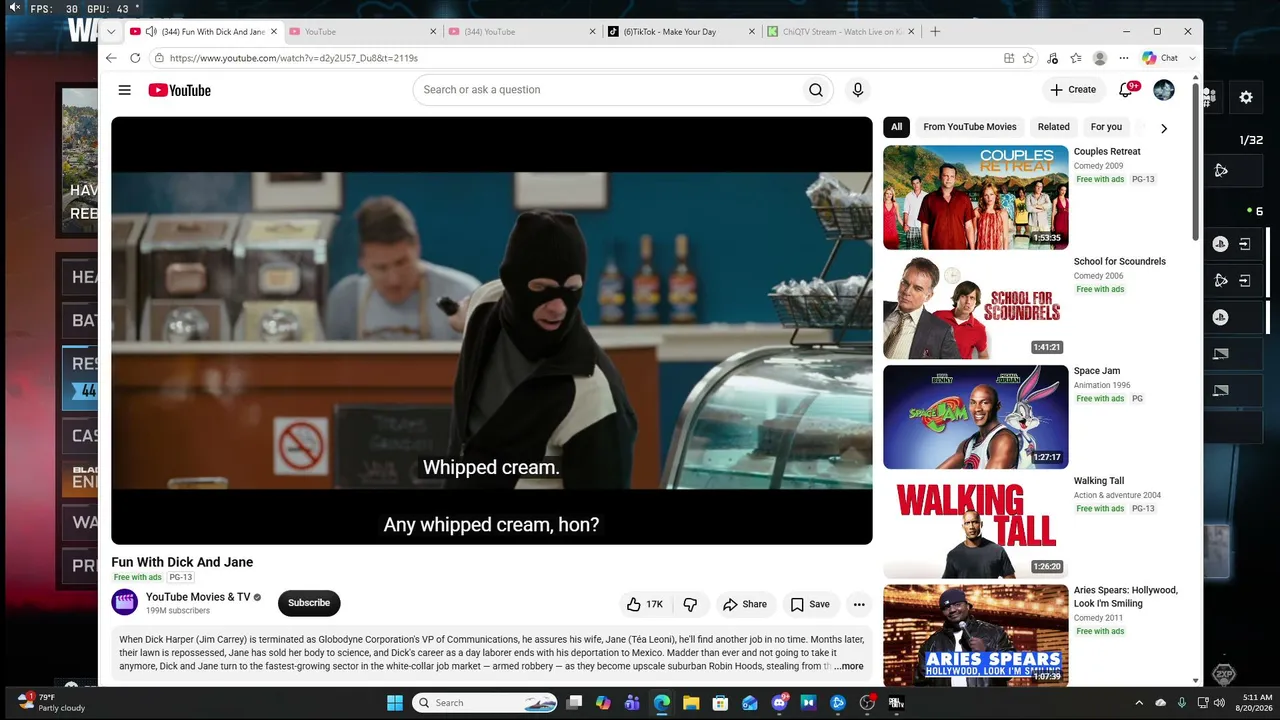This screenshot has width=1280, height=720.
Task: Open the Aries Spears Hollywood thumbnail
Action: 976,635
